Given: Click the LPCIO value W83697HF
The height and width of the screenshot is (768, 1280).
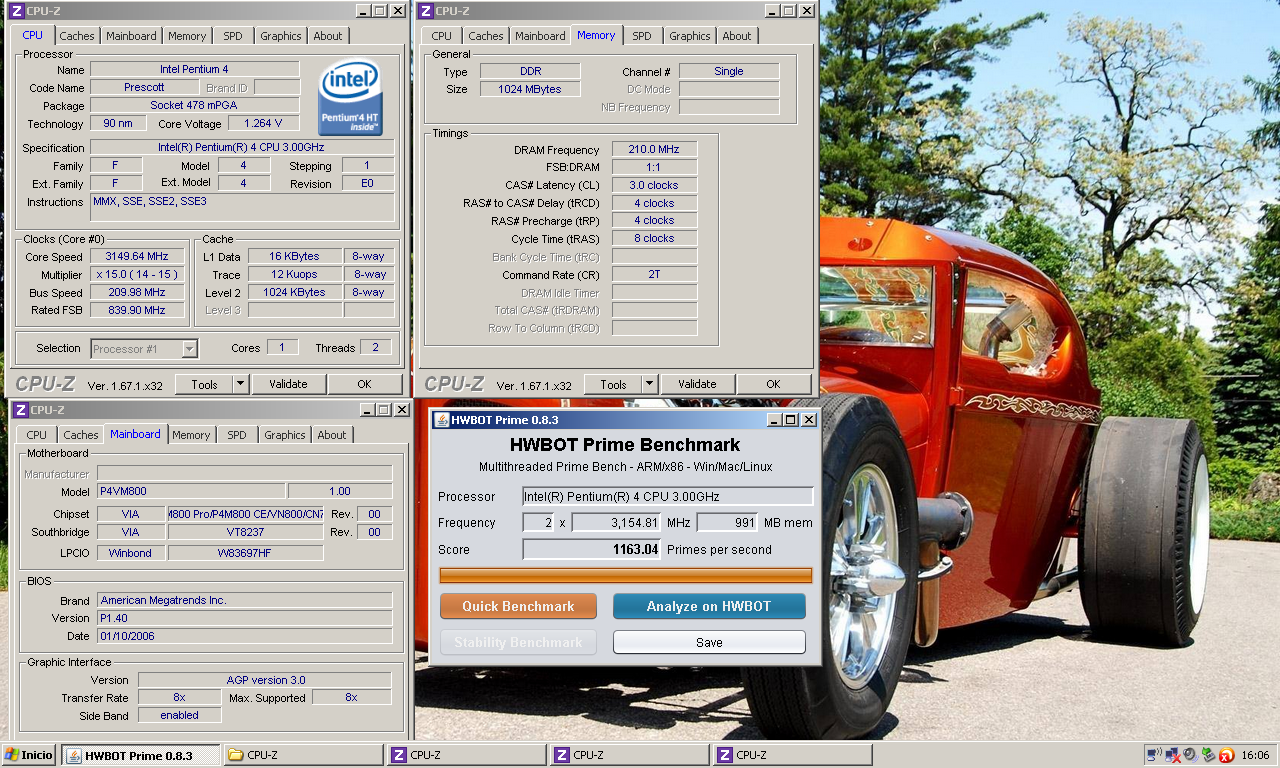Looking at the screenshot, I should [x=245, y=552].
